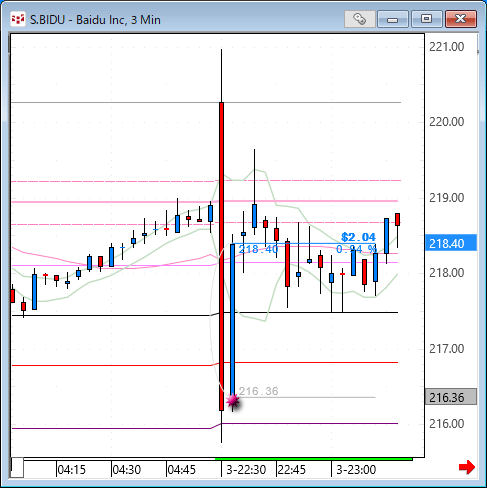
Task: Click the 218.00 price scale label
Action: click(x=447, y=273)
